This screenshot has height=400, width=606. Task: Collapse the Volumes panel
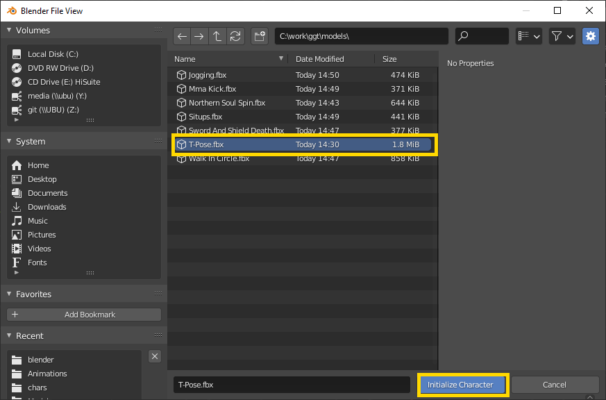coord(9,30)
